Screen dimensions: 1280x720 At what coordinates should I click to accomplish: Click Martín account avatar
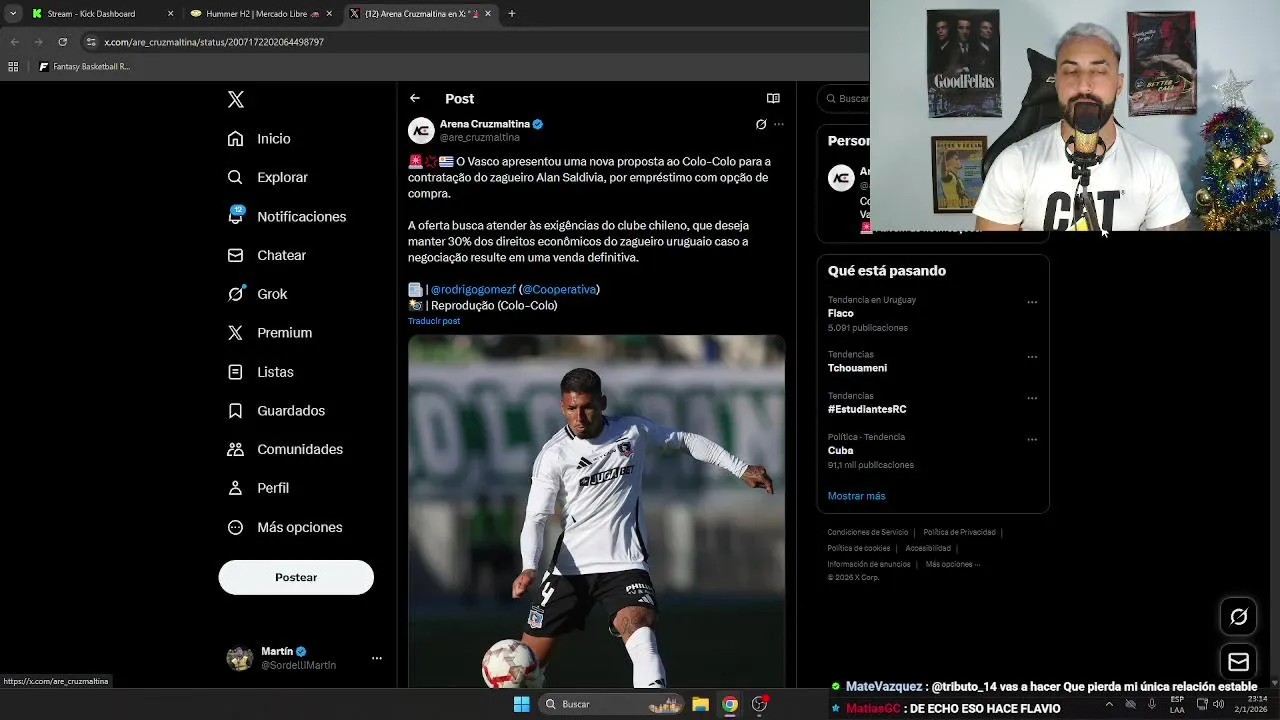tap(240, 658)
